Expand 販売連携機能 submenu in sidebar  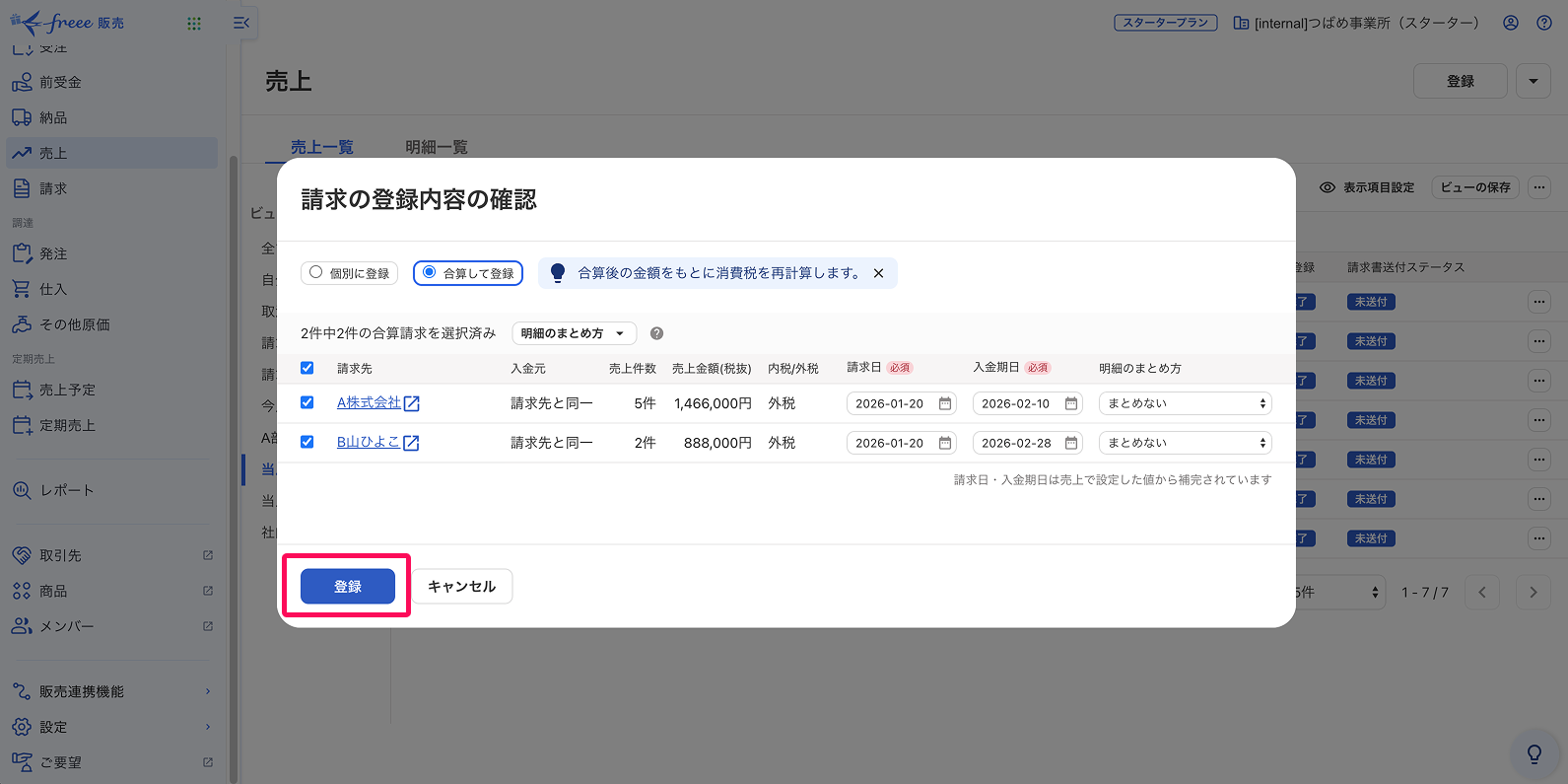click(x=110, y=691)
